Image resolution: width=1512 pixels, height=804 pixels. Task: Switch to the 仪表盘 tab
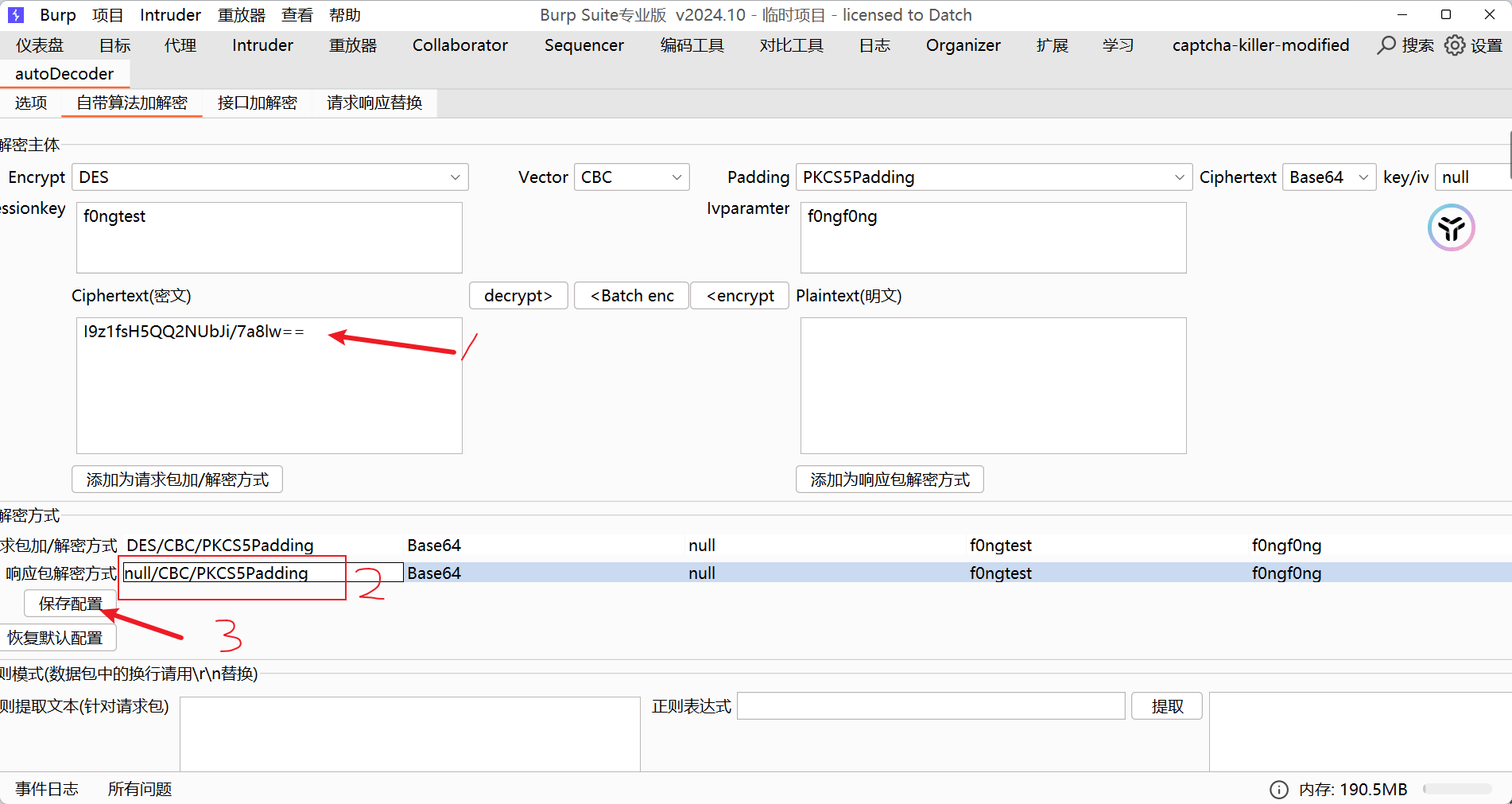pos(40,45)
